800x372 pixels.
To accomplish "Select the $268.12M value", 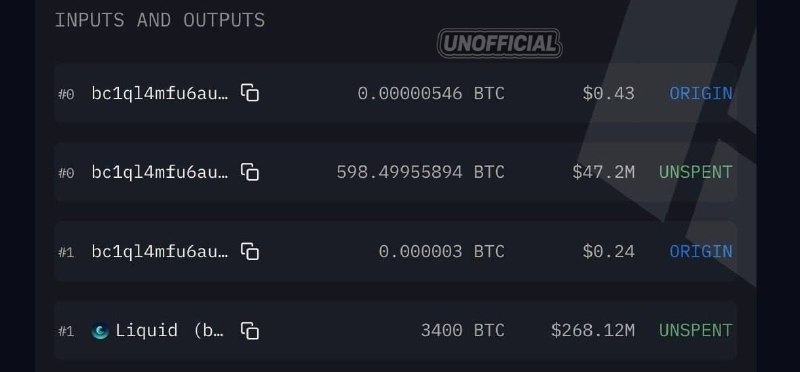I will tap(593, 331).
